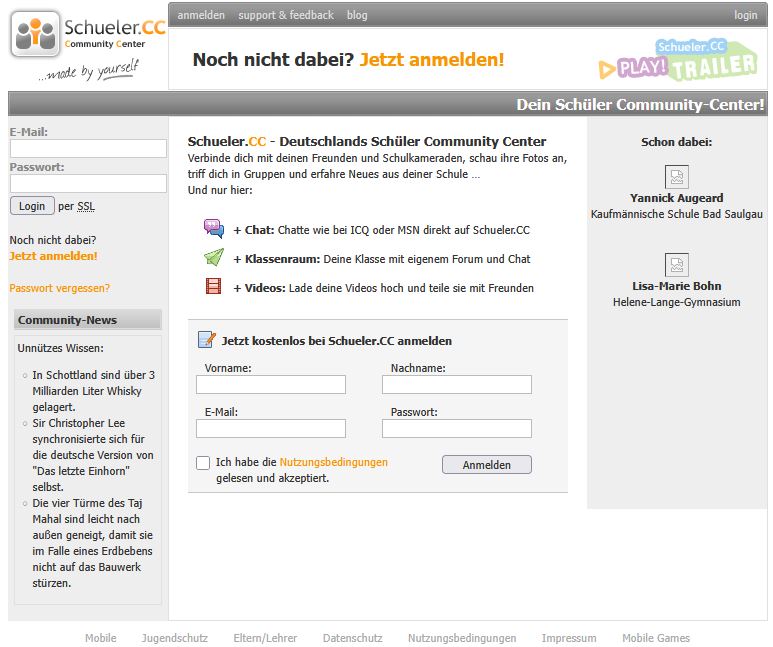Open Nutzungsbedingungen footer link
This screenshot has height=647, width=773.
click(462, 638)
